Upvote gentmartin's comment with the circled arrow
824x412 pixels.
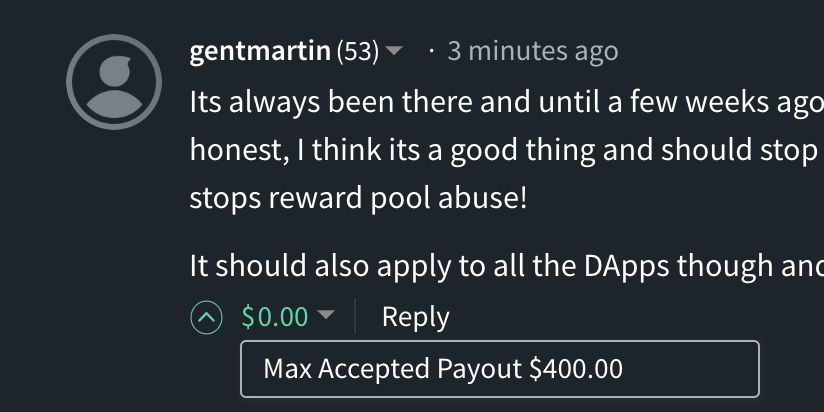[x=206, y=317]
